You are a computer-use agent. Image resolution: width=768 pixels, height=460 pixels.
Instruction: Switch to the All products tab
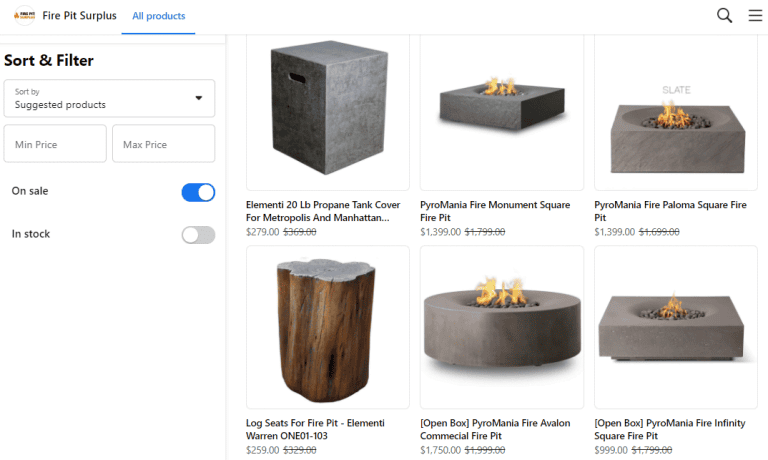pos(158,16)
